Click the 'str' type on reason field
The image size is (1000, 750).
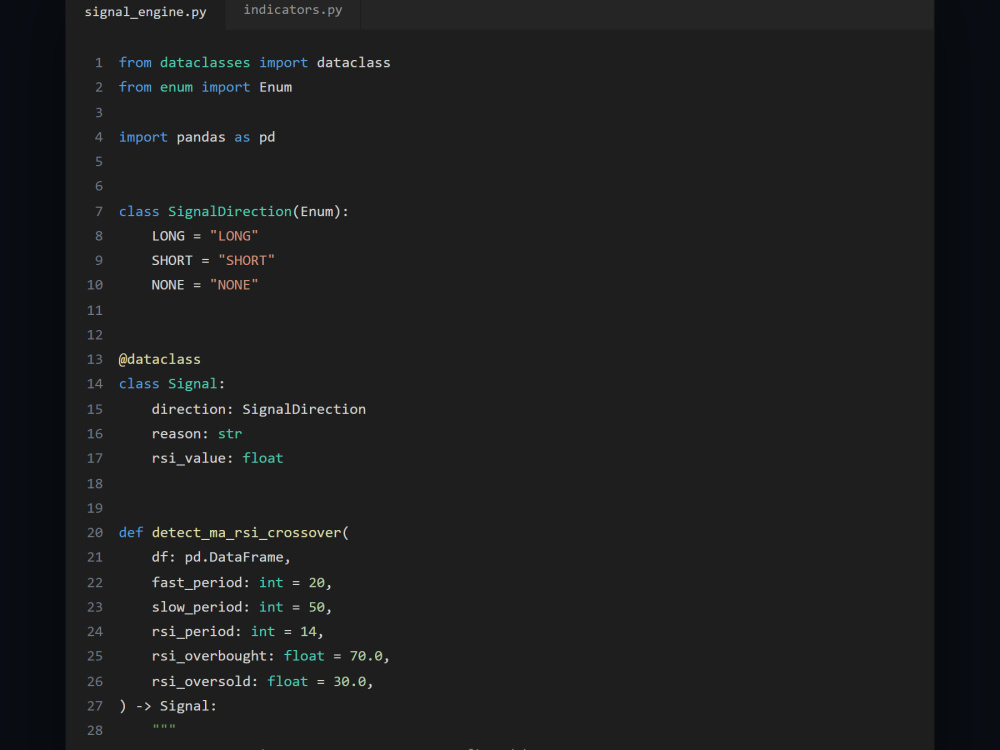click(230, 434)
